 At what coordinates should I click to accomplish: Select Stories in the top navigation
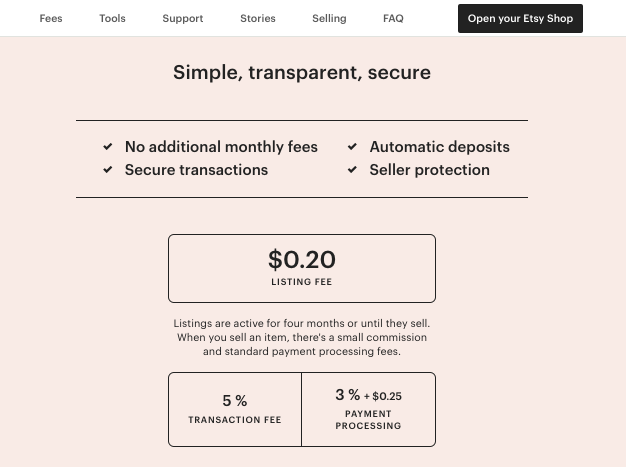click(x=258, y=18)
